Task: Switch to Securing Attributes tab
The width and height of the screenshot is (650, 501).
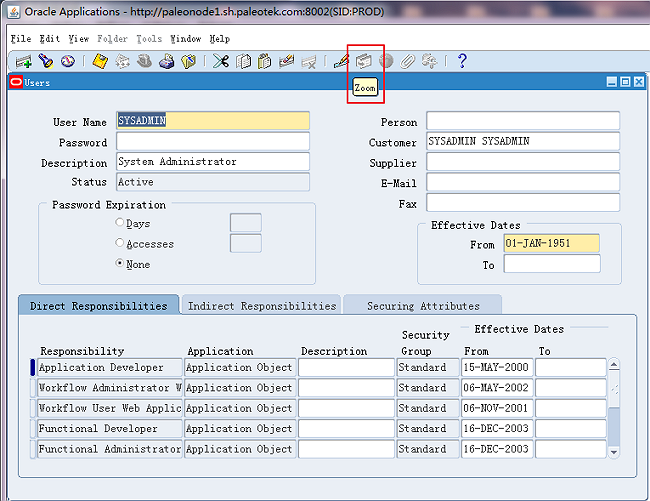Action: [423, 306]
